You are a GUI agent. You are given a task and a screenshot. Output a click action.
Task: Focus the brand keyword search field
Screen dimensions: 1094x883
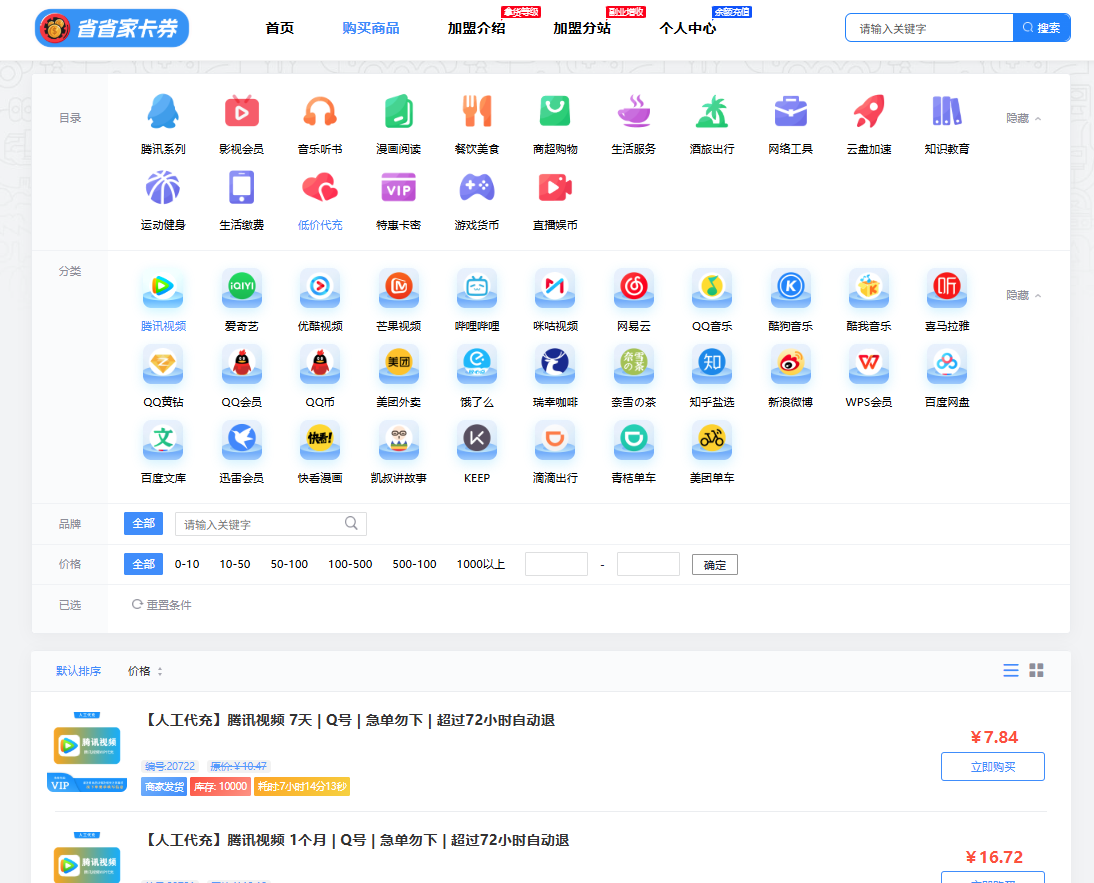tap(262, 524)
